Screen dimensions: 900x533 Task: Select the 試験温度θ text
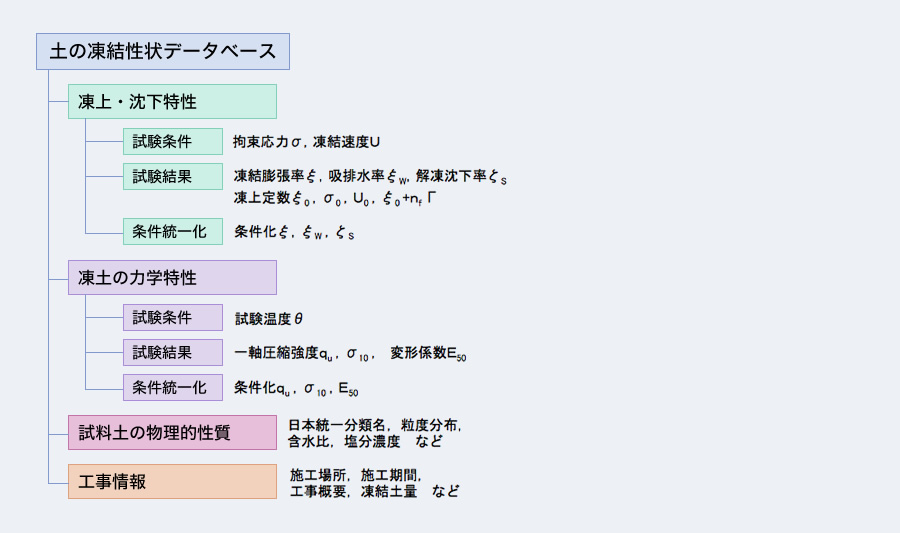pyautogui.click(x=268, y=319)
